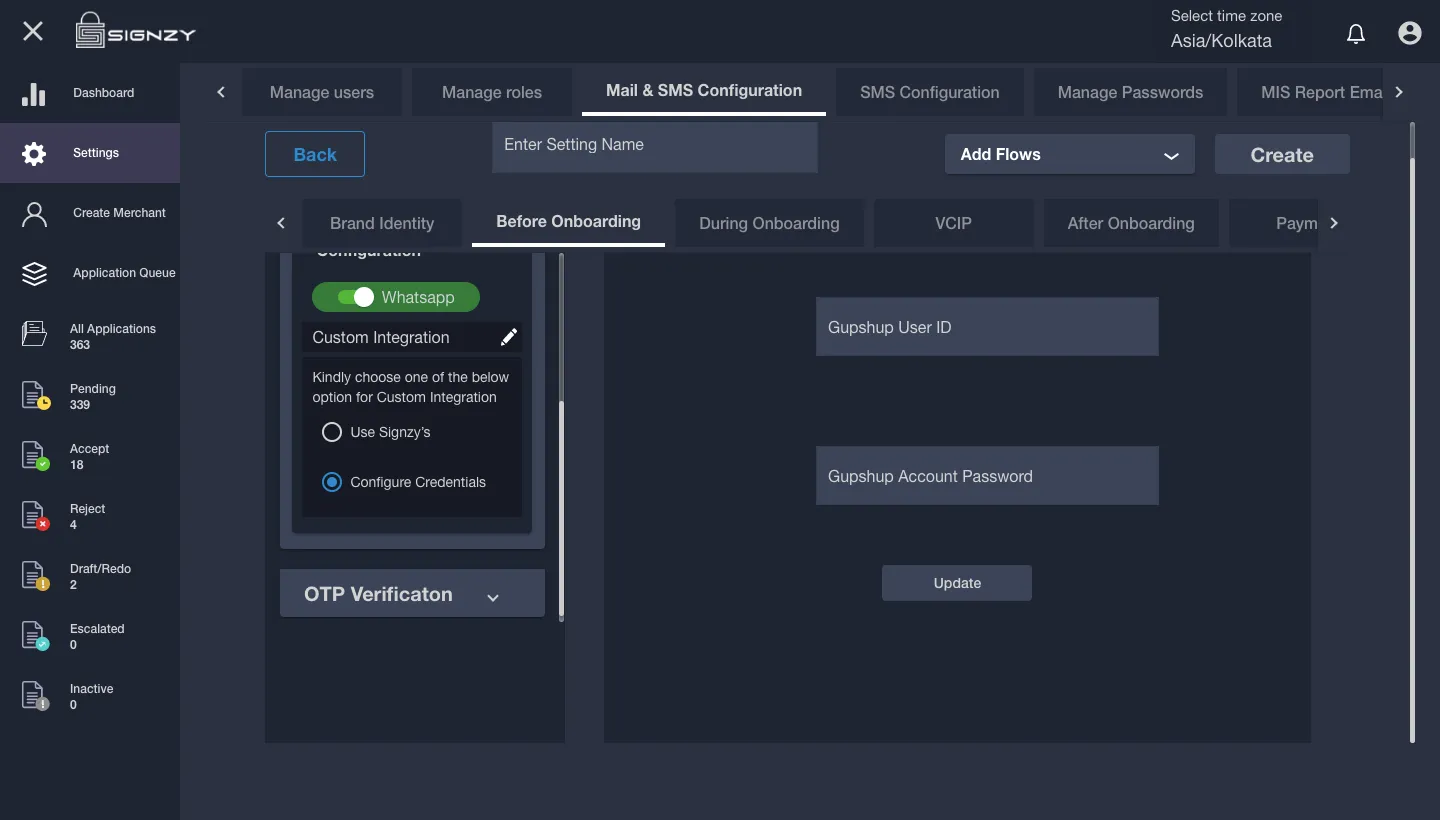The width and height of the screenshot is (1440, 820).
Task: Focus the Enter Setting Name field
Action: pyautogui.click(x=655, y=146)
